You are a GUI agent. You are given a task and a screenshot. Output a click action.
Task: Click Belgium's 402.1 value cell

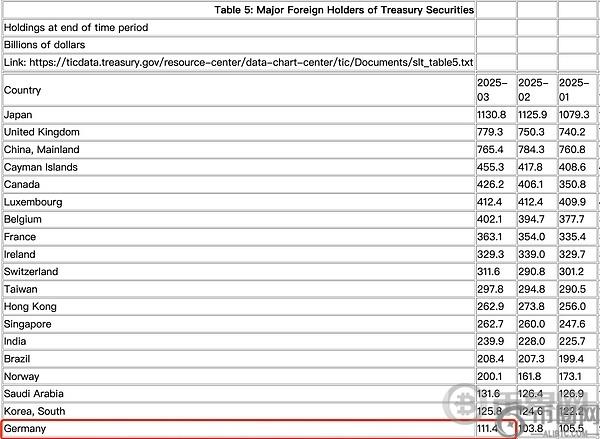tap(494, 220)
